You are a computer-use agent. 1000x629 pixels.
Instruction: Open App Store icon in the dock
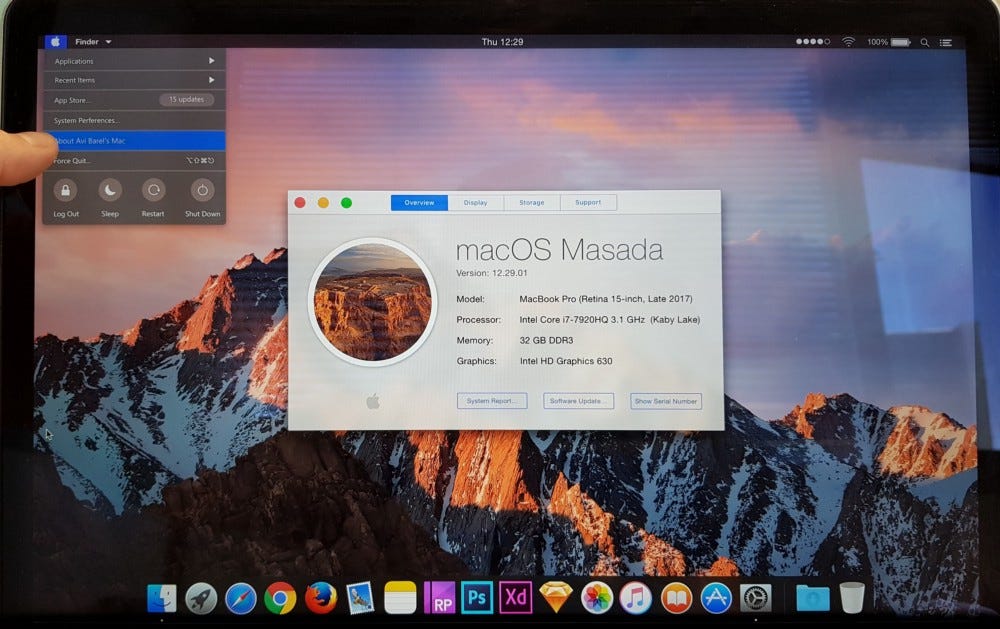pos(716,598)
